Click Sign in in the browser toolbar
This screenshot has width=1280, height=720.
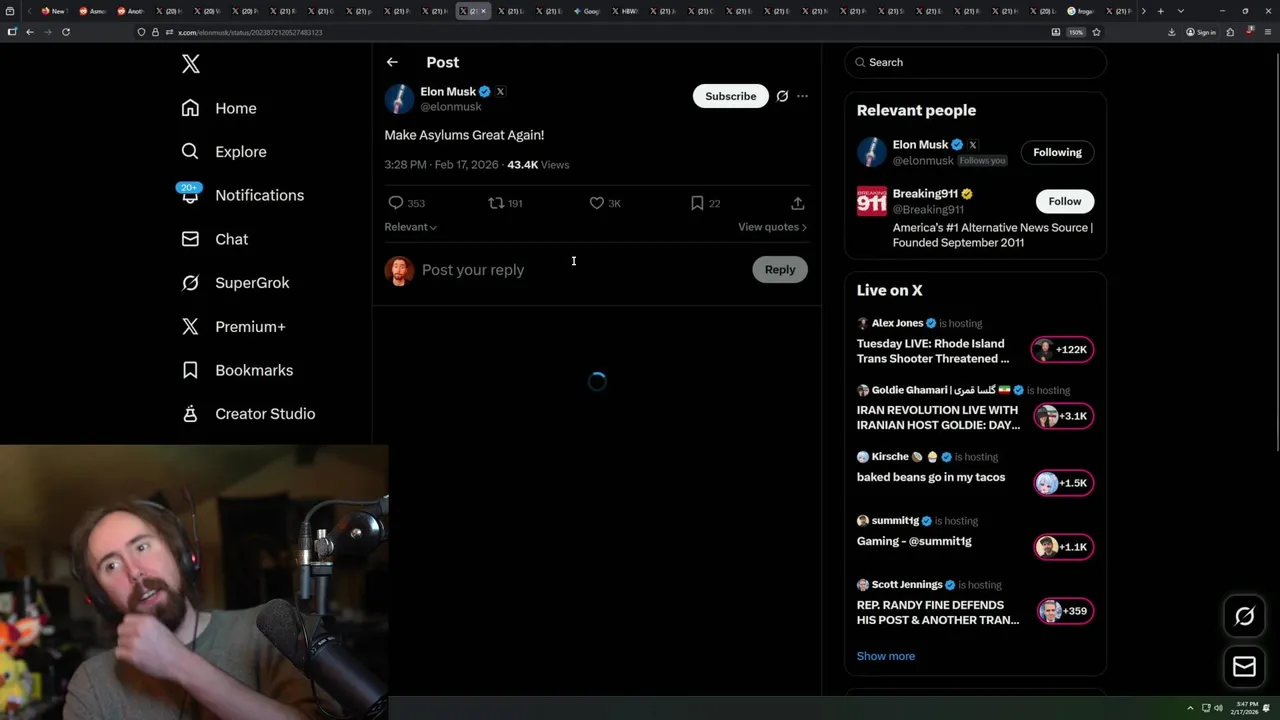pos(1201,32)
